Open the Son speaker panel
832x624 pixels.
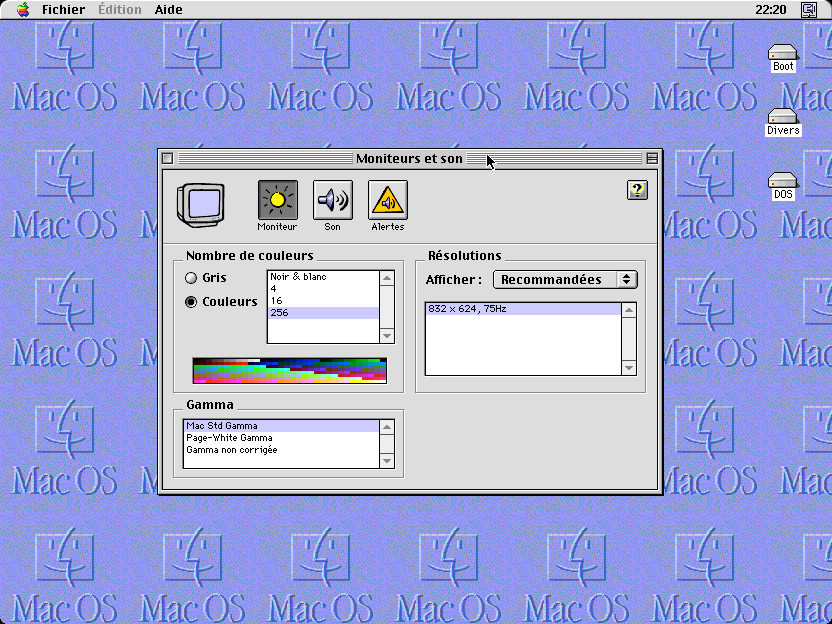(333, 200)
